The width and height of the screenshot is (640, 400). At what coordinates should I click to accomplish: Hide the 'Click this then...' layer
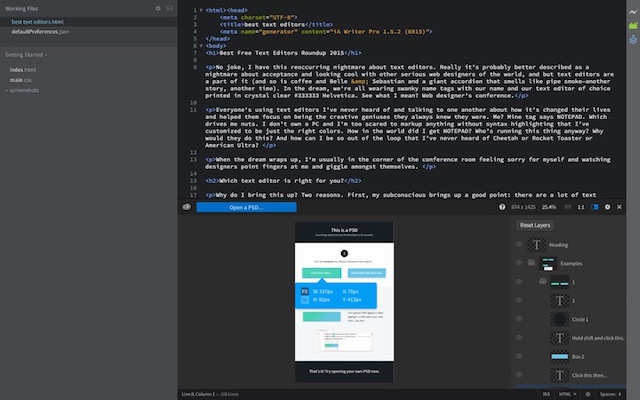click(519, 375)
